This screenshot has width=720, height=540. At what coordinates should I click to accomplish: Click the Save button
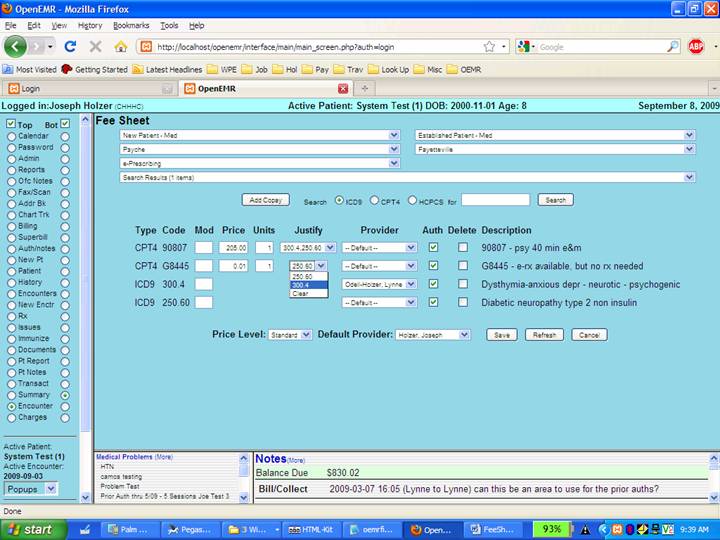tap(502, 335)
